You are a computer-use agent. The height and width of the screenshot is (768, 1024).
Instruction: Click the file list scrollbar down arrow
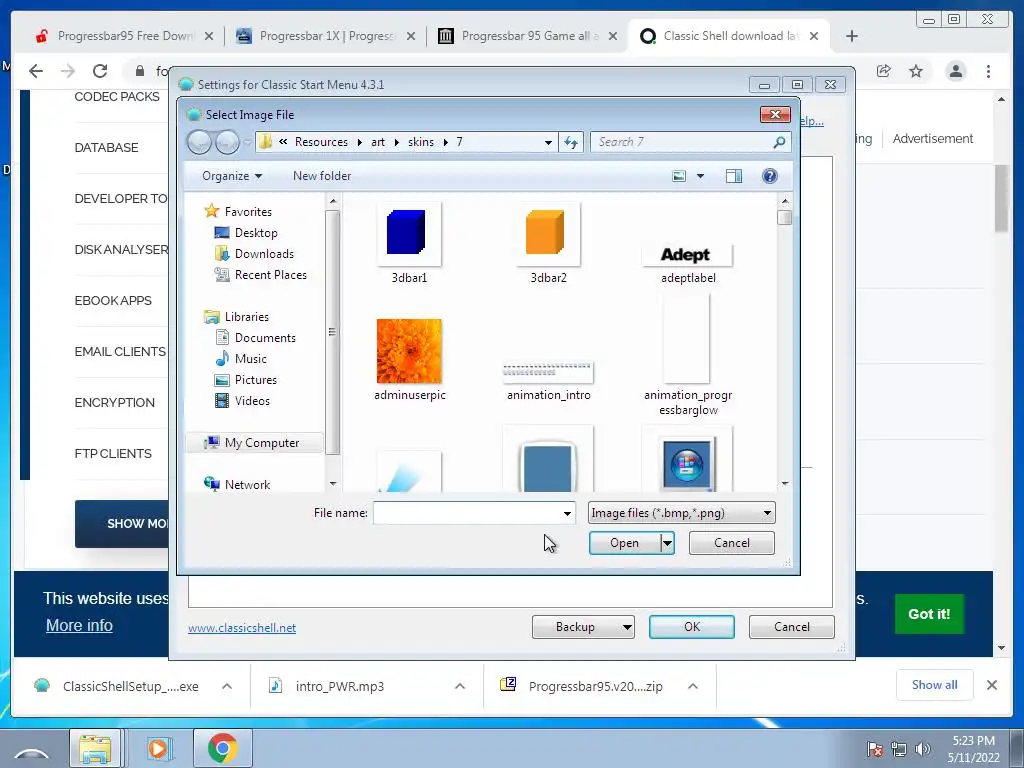coord(784,484)
